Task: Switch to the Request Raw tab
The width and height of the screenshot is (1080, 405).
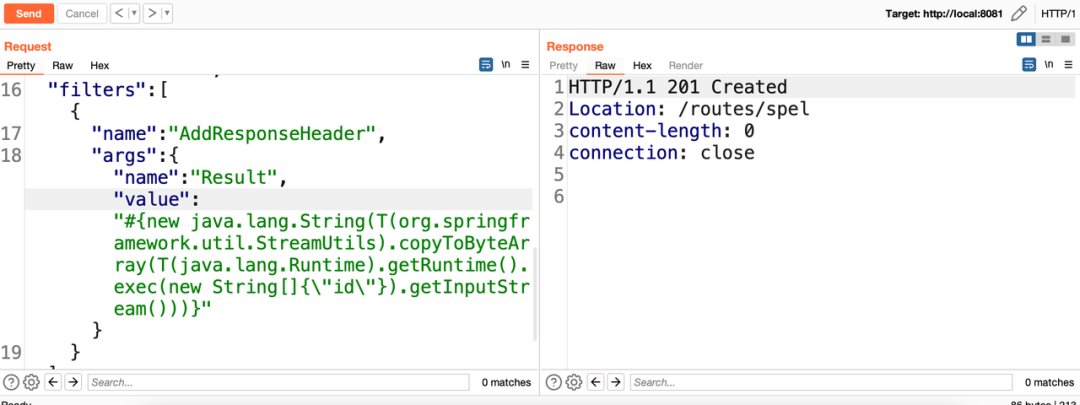Action: click(x=63, y=65)
